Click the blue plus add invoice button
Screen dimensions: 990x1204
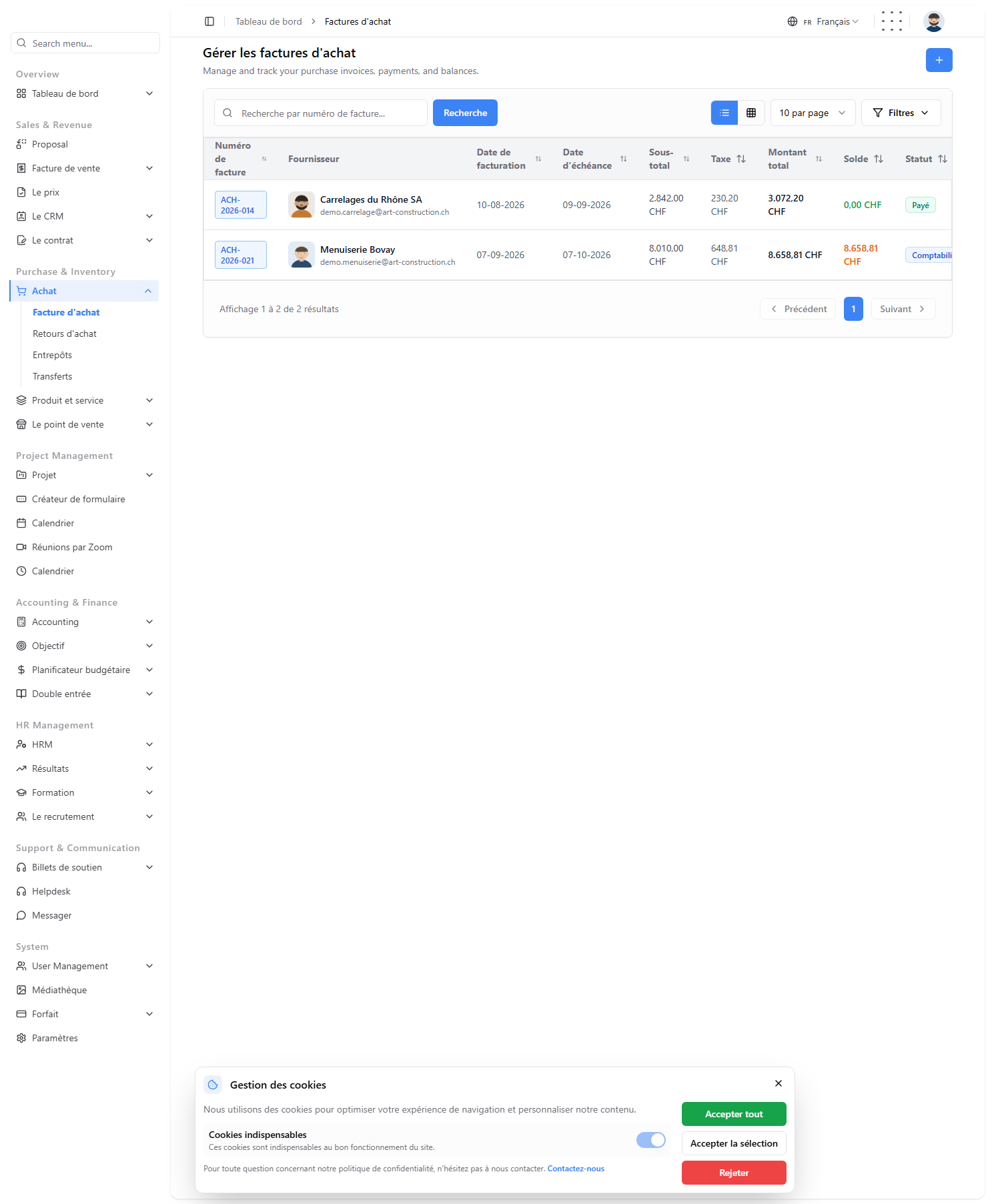coord(939,60)
